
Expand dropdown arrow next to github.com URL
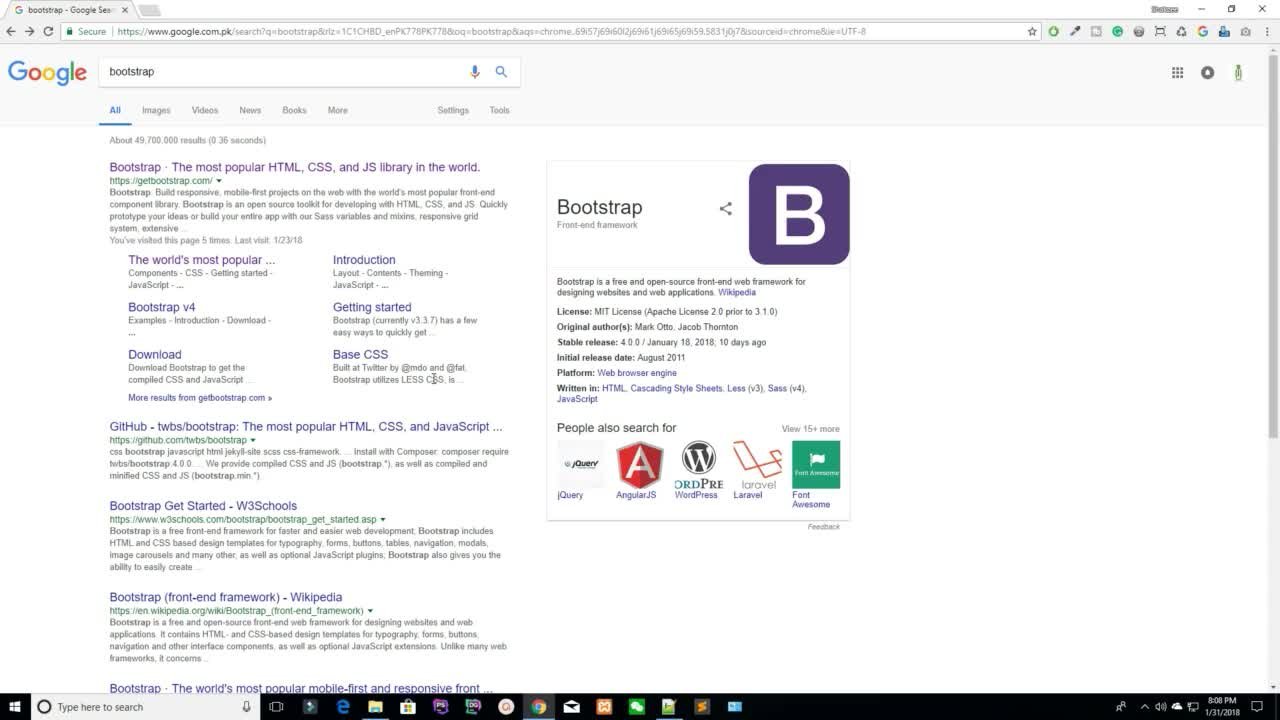click(x=253, y=440)
